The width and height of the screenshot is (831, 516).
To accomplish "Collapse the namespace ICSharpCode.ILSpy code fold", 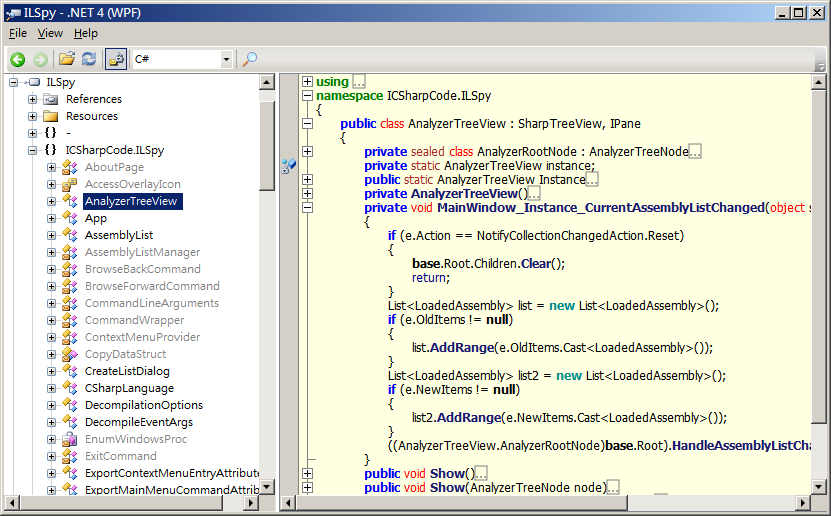I will [x=307, y=96].
